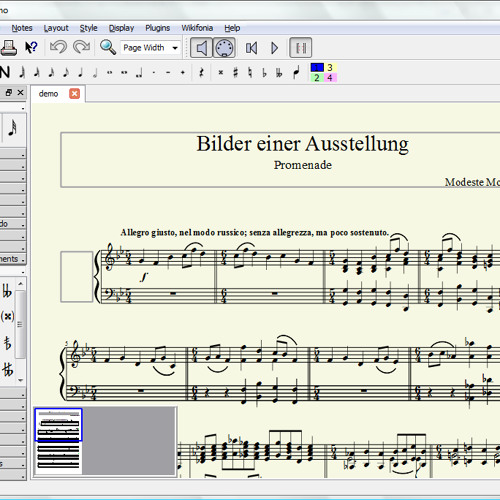The width and height of the screenshot is (500, 500).
Task: Select the subtitle 'Promenade'
Action: (303, 165)
